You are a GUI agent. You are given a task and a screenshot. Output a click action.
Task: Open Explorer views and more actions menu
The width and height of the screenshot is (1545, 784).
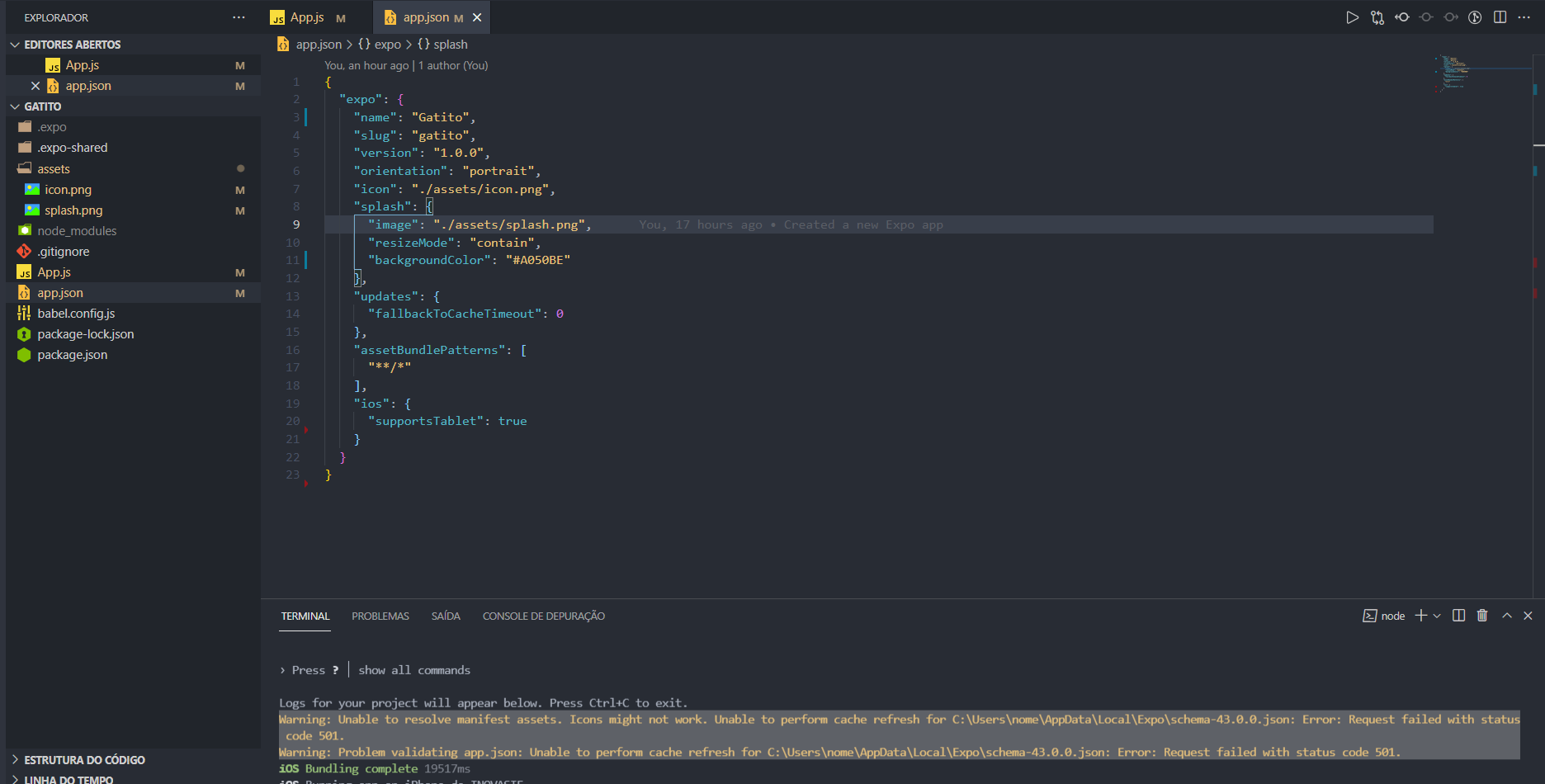point(239,17)
